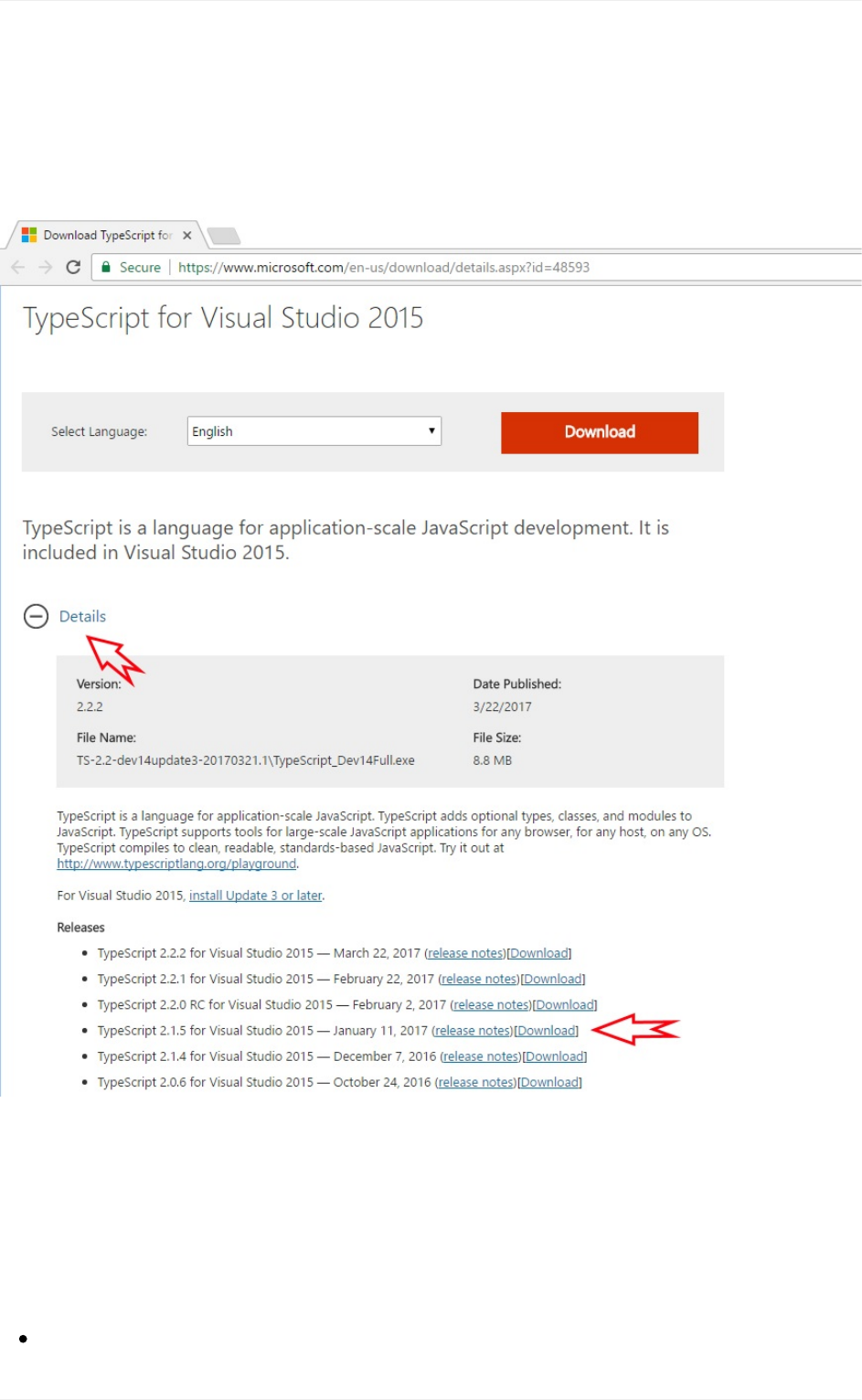Open release notes for TypeScript 2.2.2
This screenshot has height=1400, width=862.
pos(466,953)
